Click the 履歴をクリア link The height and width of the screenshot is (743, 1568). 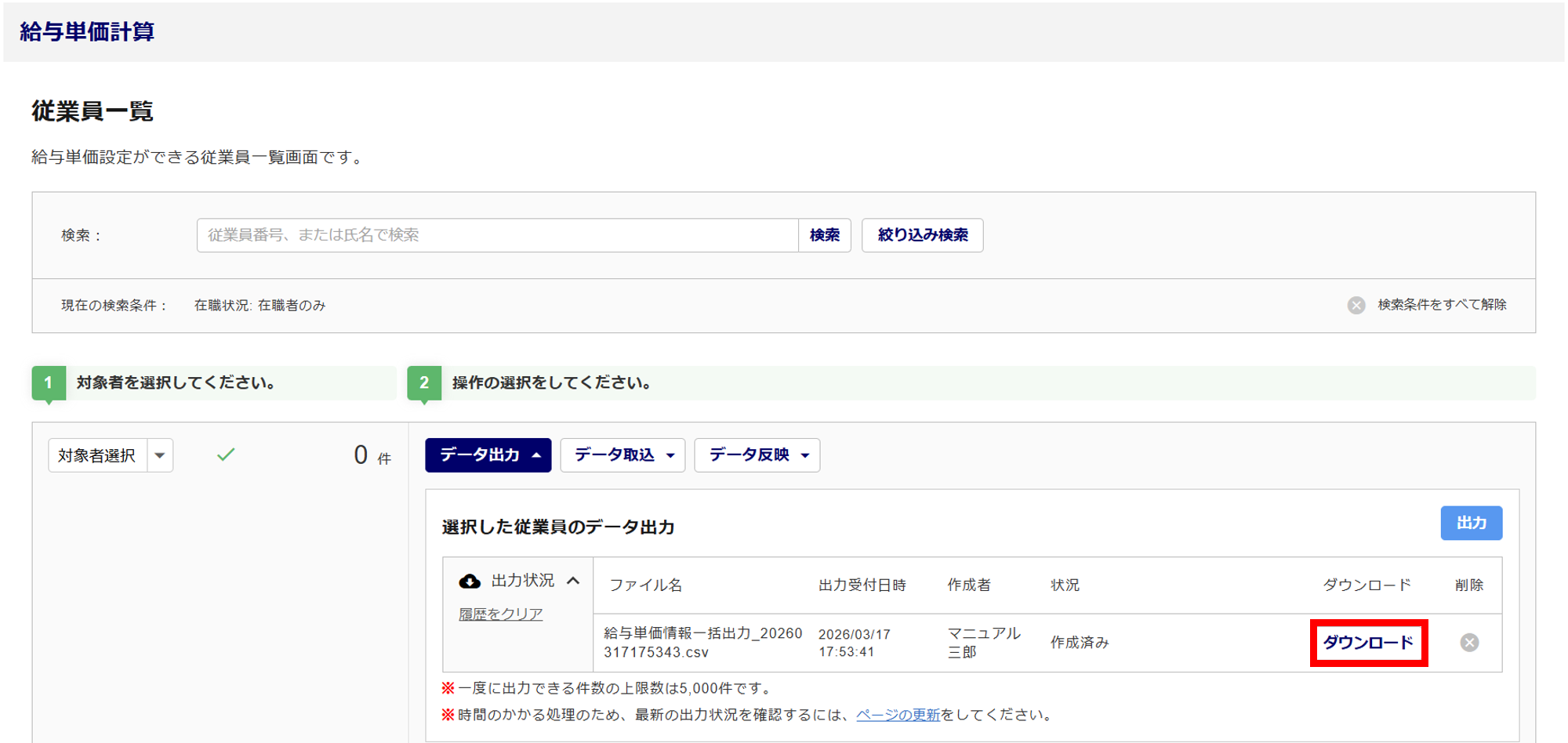click(500, 614)
